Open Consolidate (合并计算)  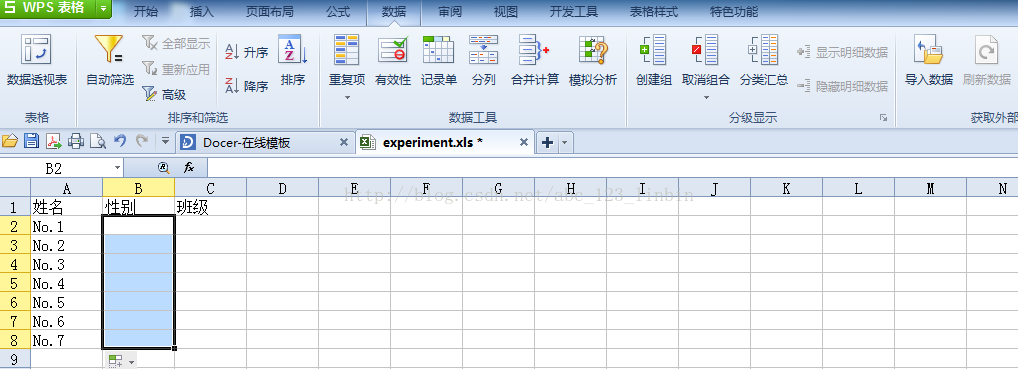click(x=535, y=61)
